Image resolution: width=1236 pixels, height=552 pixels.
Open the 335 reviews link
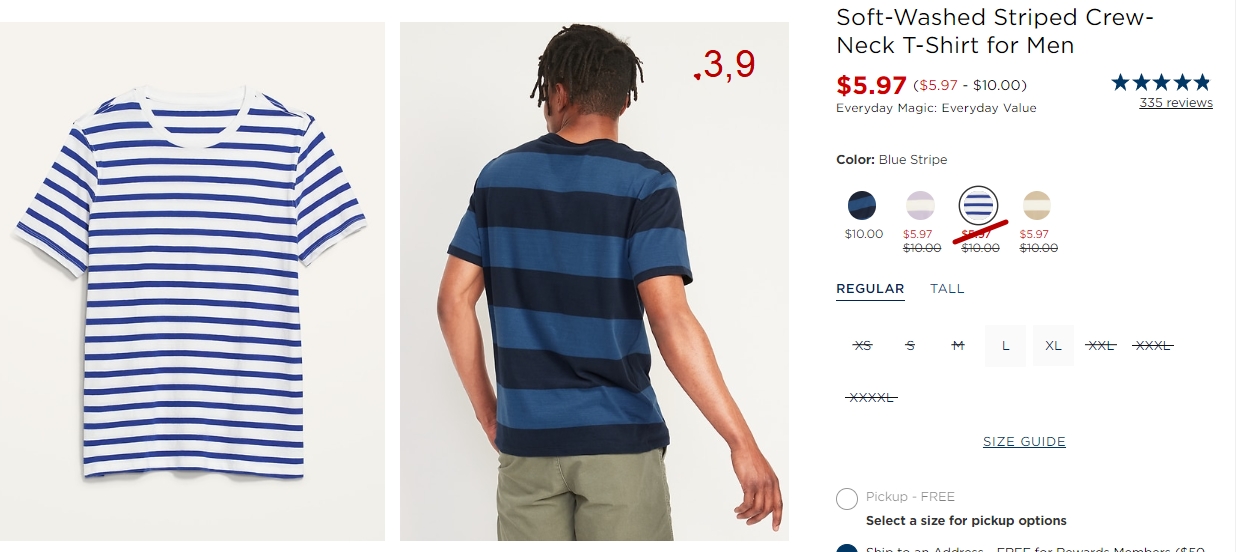coord(1176,103)
